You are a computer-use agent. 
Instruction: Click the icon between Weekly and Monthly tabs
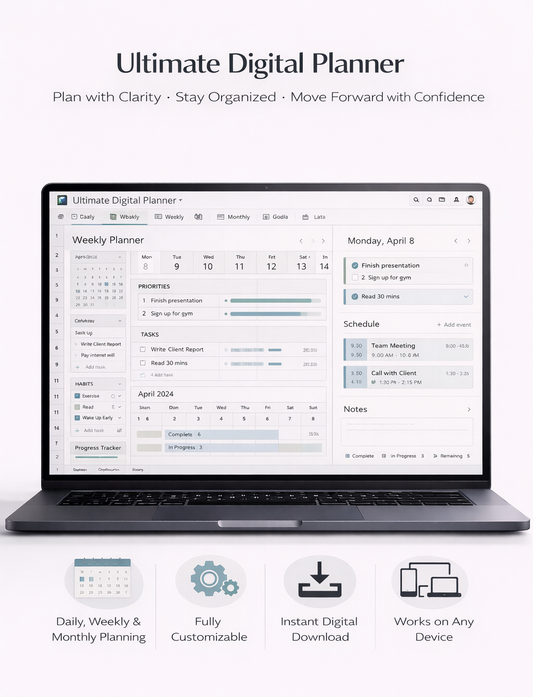[x=198, y=216]
